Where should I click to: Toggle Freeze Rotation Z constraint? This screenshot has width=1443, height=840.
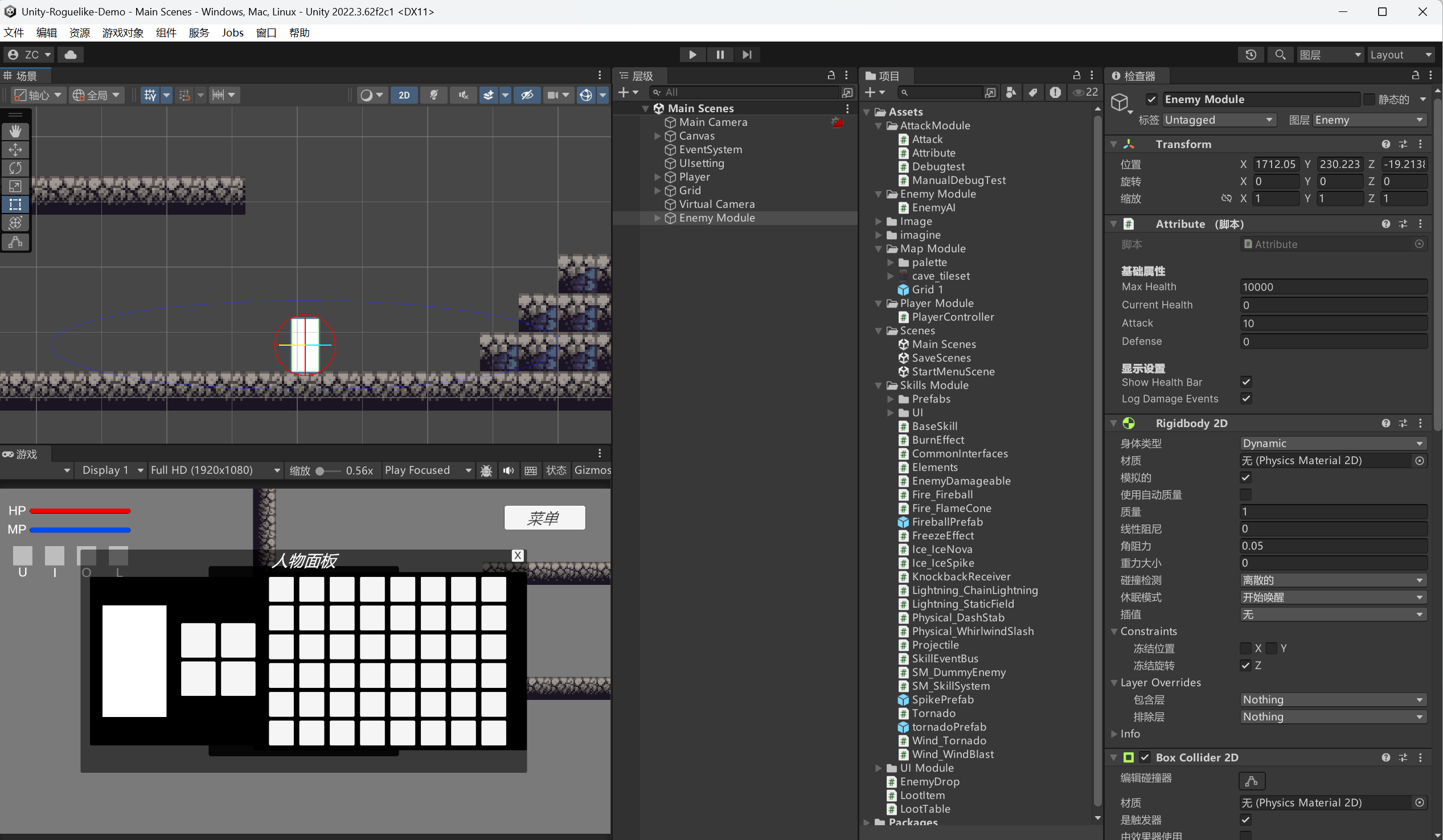1245,665
